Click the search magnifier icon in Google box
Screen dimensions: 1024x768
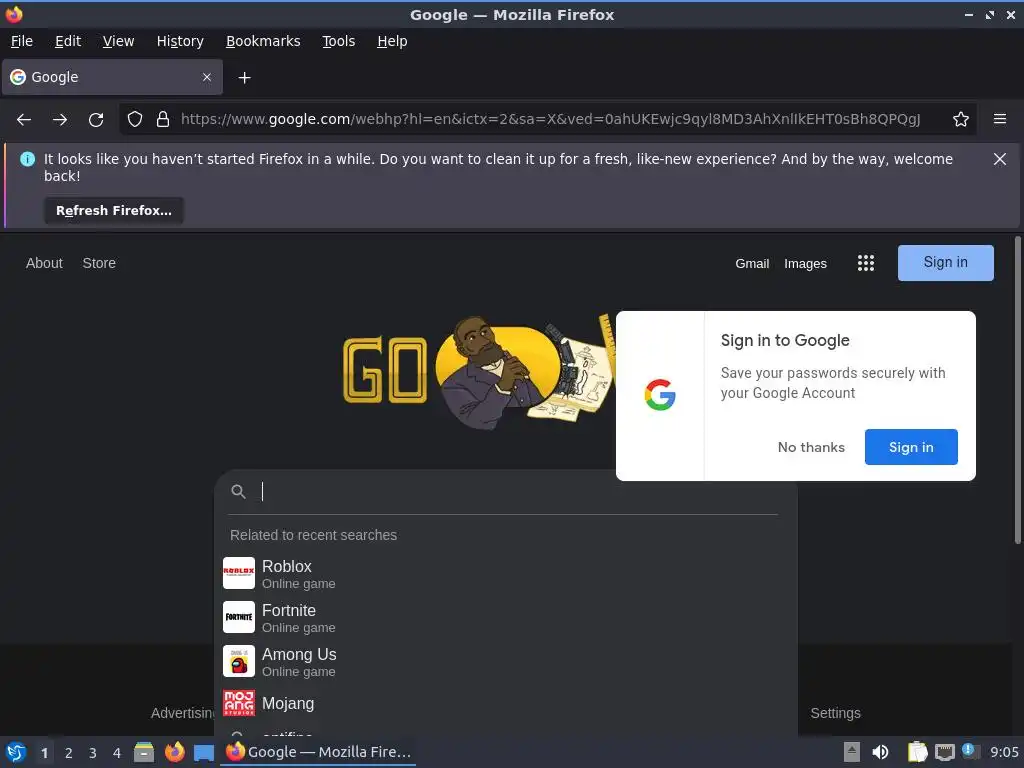click(x=238, y=492)
